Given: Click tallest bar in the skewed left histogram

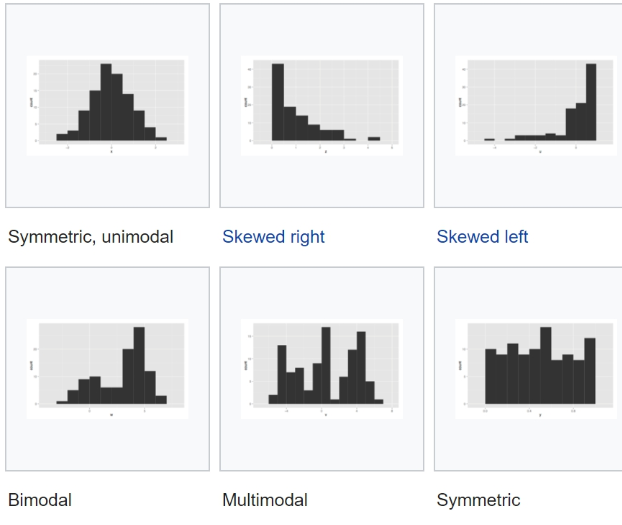Looking at the screenshot, I should [x=591, y=103].
